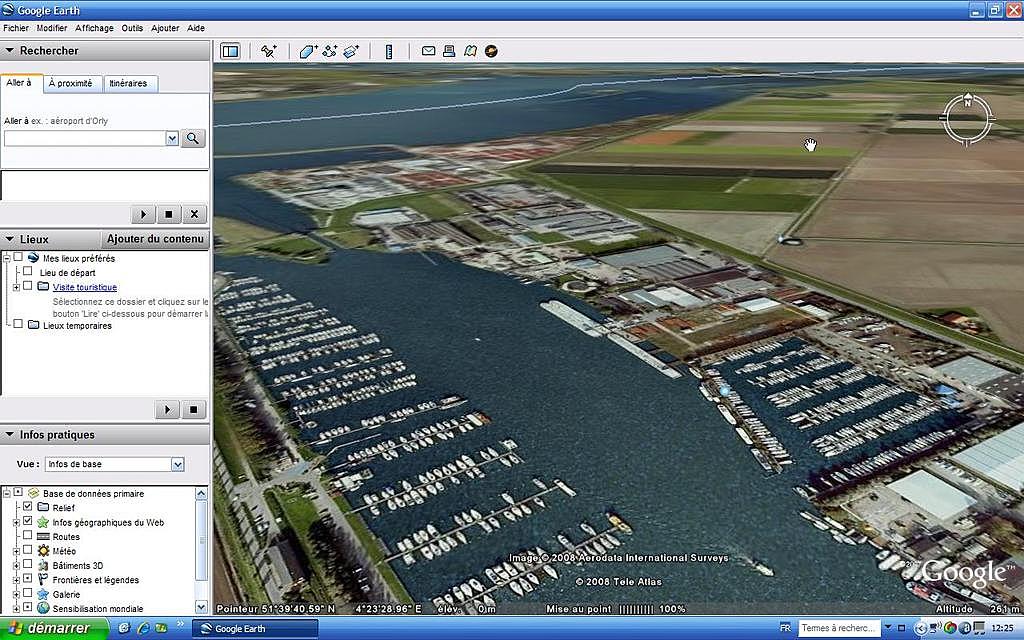Click the Galerie blue star icon
1024x640 pixels.
tap(43, 594)
